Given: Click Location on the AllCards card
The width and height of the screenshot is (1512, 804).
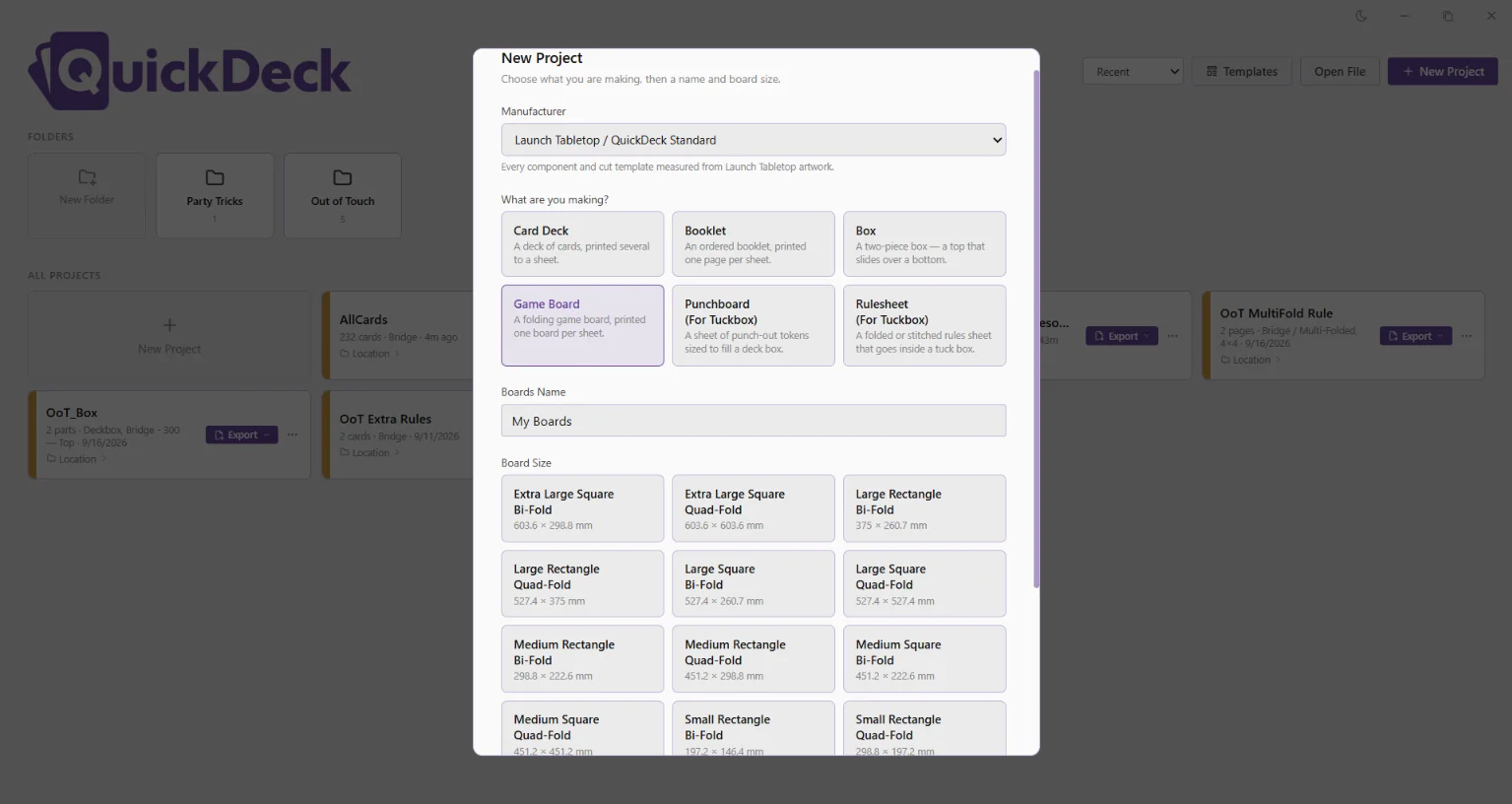Looking at the screenshot, I should [370, 354].
